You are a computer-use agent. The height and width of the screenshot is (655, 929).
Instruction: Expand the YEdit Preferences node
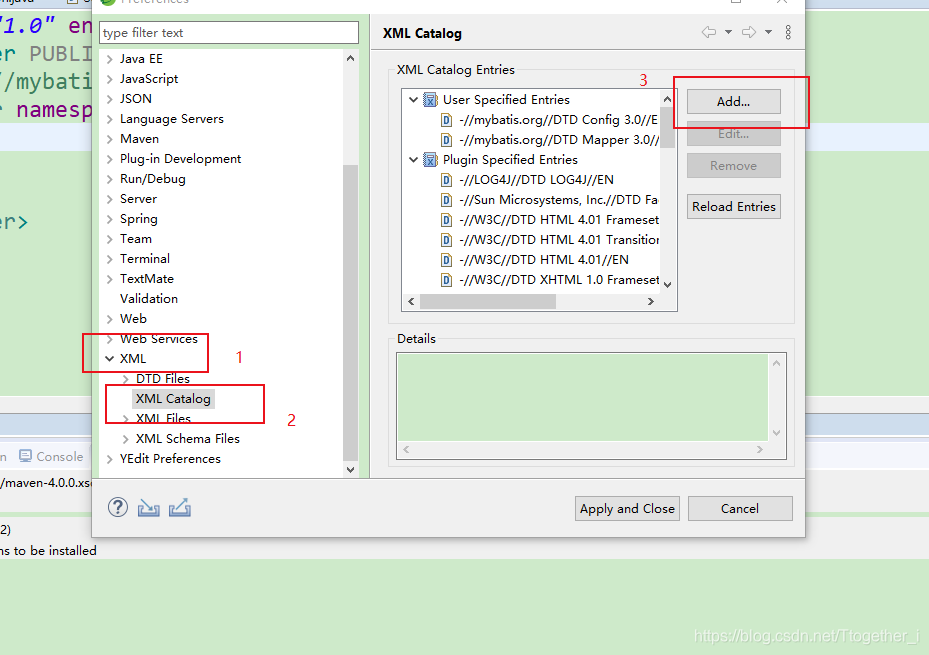click(x=110, y=459)
